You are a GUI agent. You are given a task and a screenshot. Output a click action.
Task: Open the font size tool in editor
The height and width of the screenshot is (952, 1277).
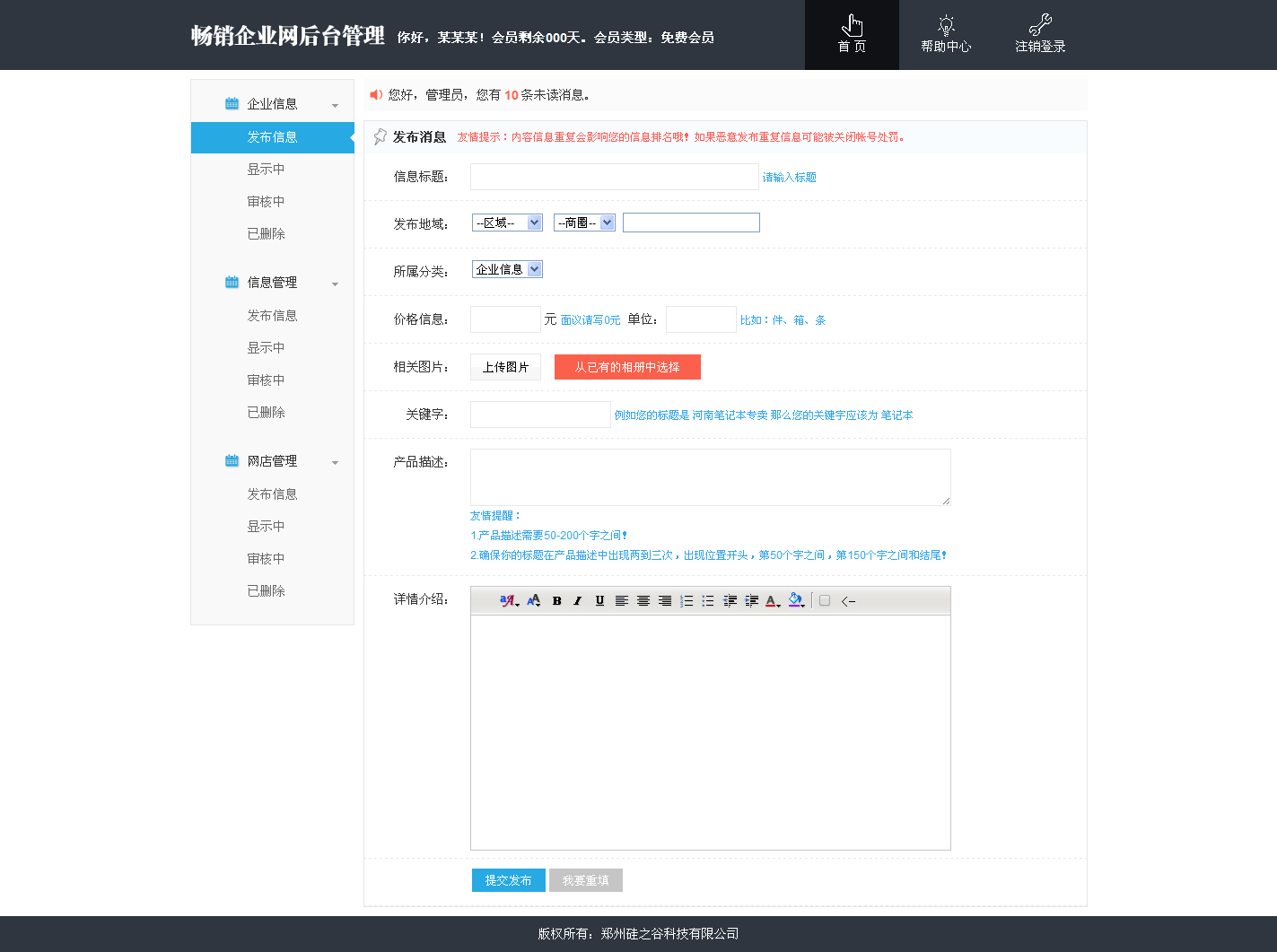(534, 601)
